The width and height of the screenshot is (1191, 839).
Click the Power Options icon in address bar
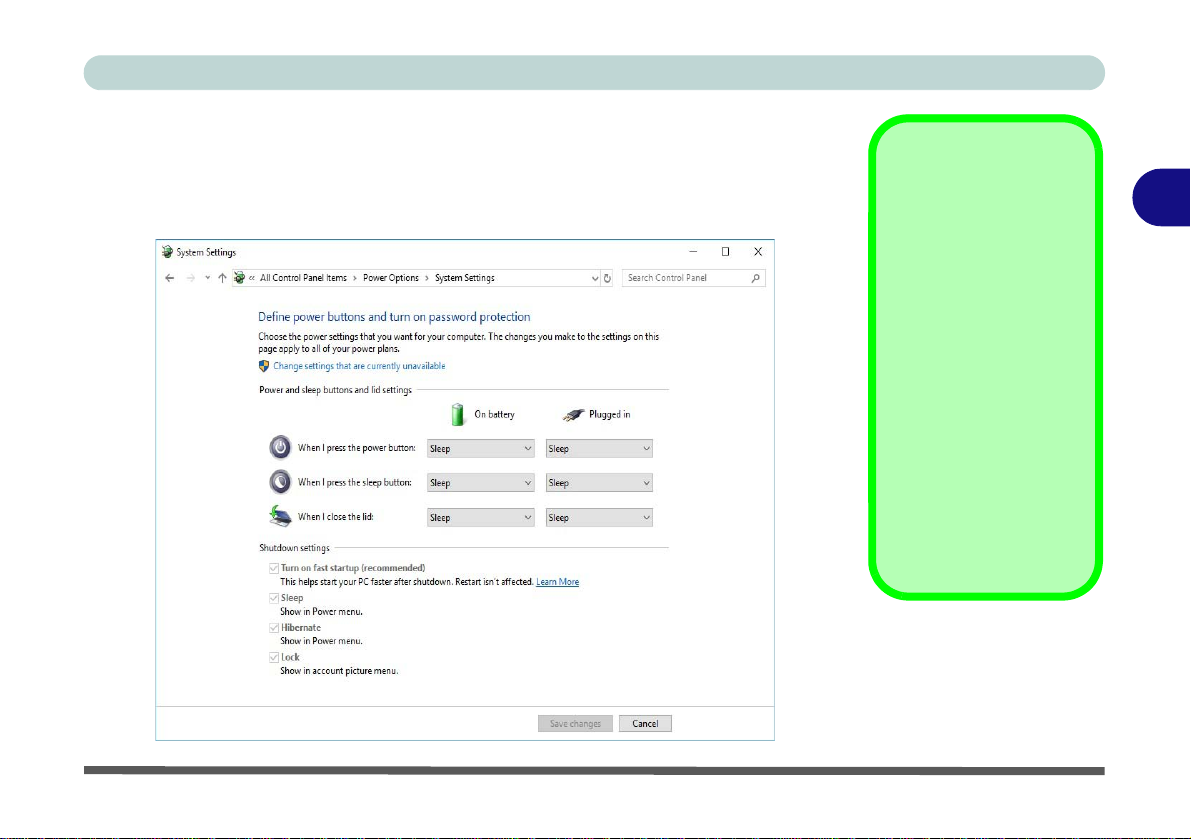point(239,278)
